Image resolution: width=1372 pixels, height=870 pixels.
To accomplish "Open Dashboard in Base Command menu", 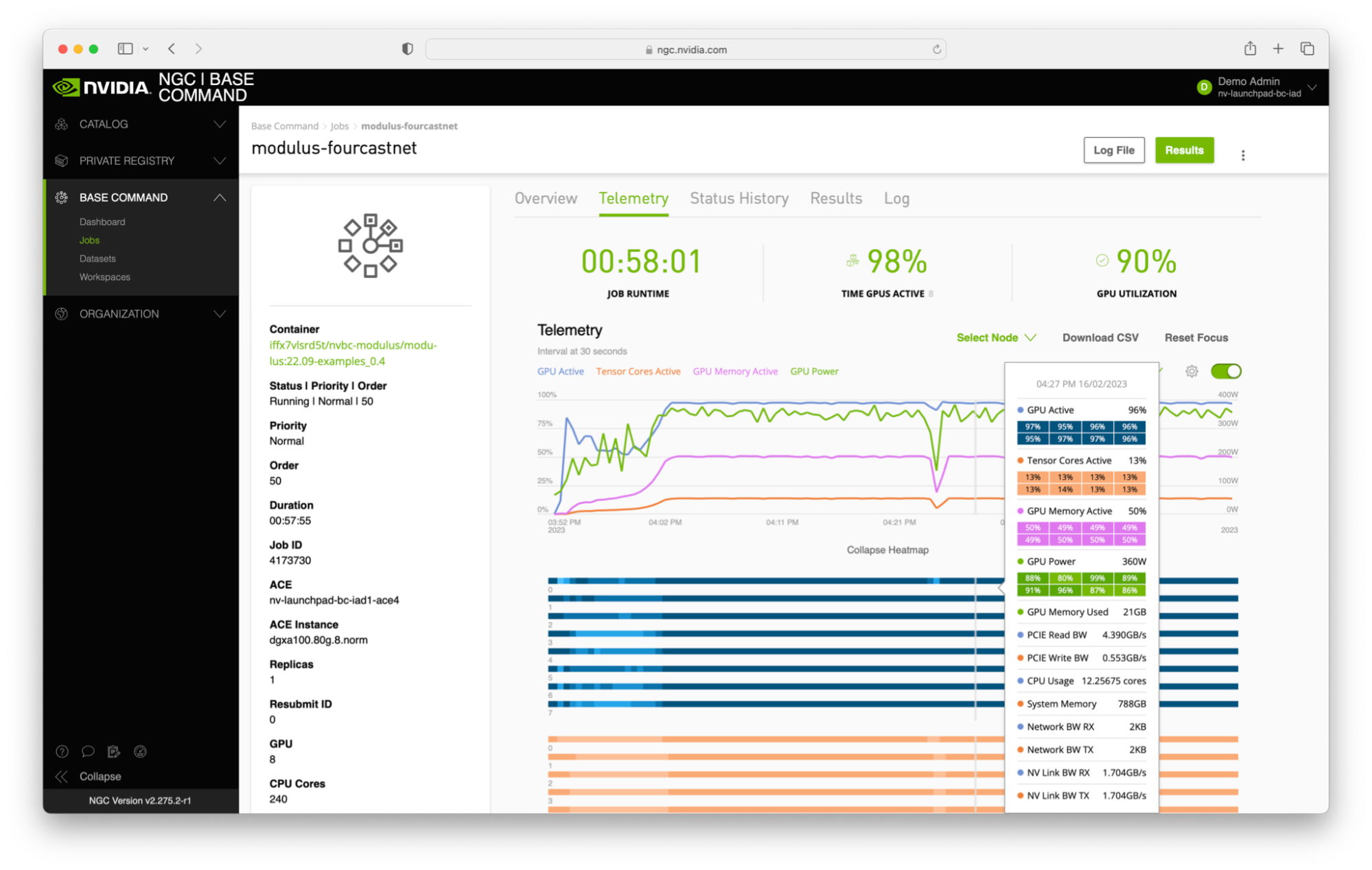I will pyautogui.click(x=102, y=222).
